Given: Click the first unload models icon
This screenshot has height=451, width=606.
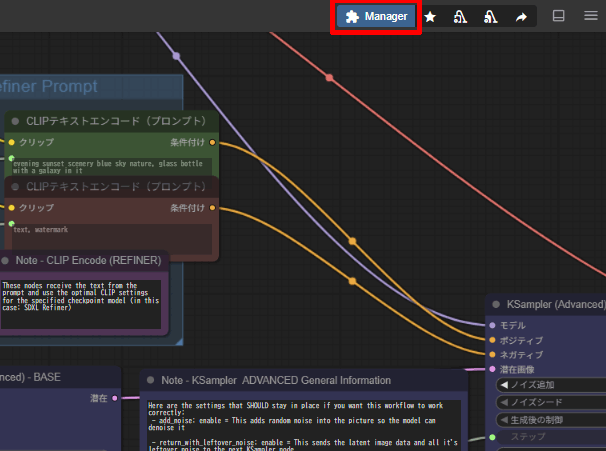Looking at the screenshot, I should click(460, 17).
